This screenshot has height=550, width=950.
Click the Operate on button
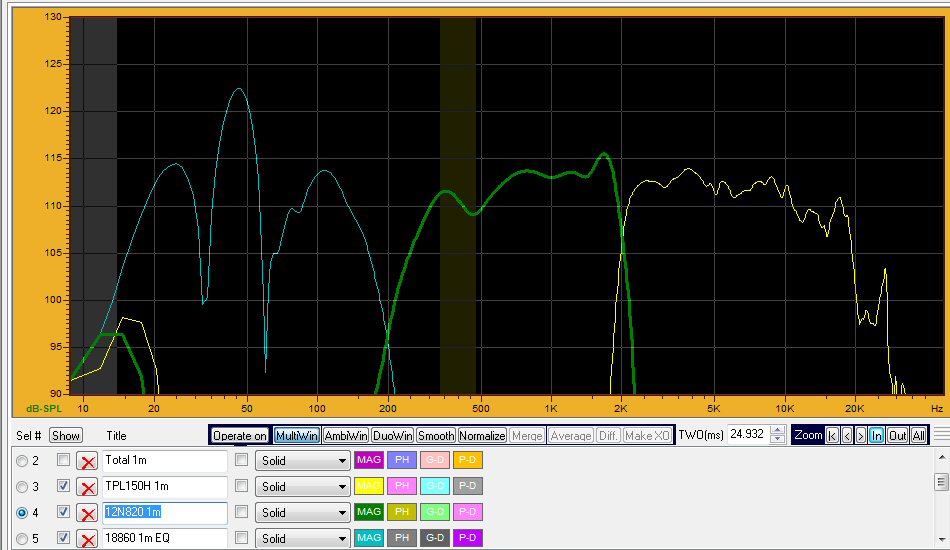240,436
